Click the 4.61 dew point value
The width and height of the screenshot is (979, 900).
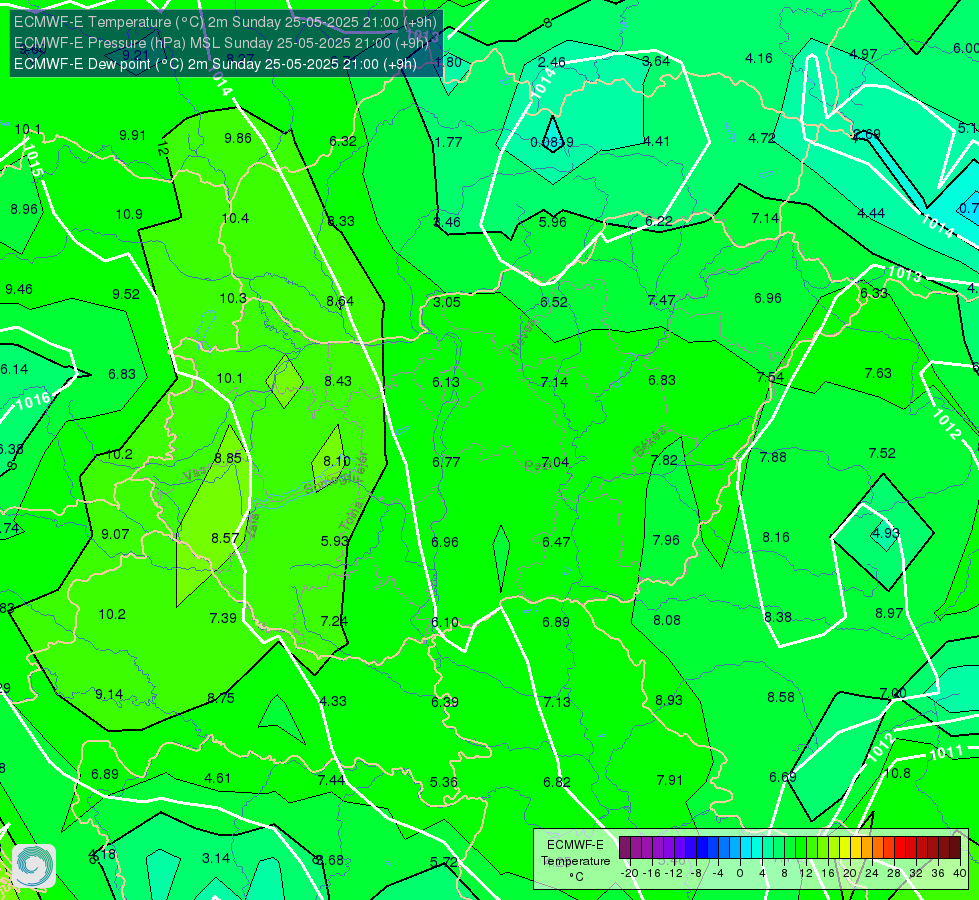[x=218, y=778]
